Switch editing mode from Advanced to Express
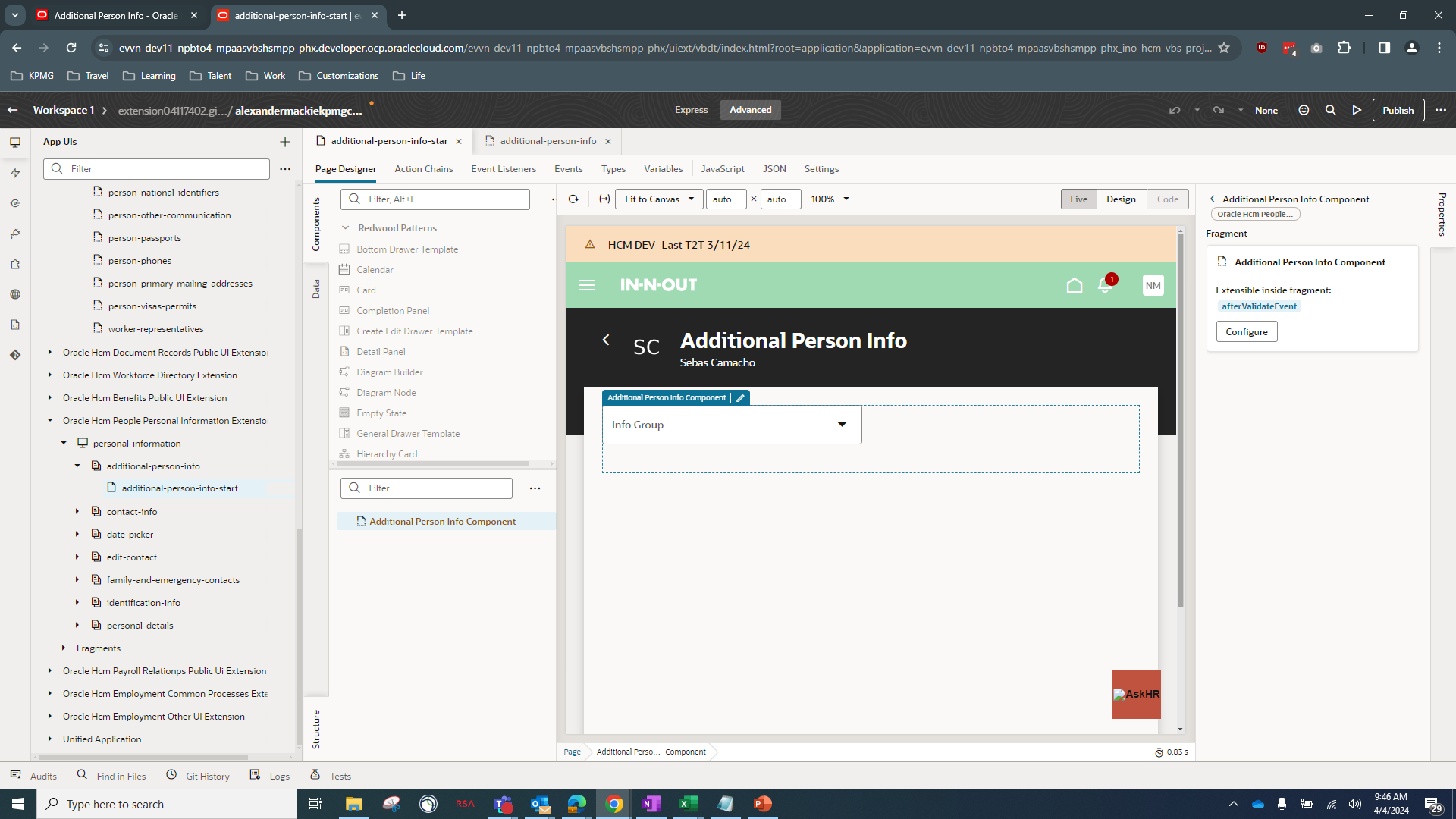Image resolution: width=1456 pixels, height=819 pixels. pyautogui.click(x=691, y=110)
